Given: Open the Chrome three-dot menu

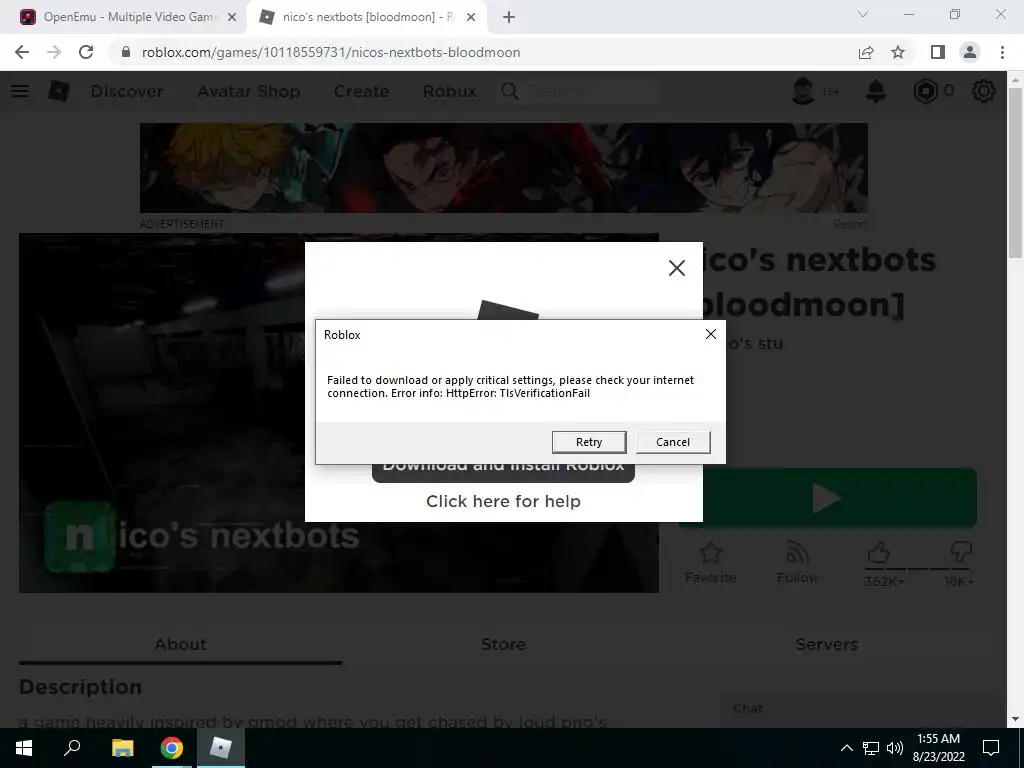Looking at the screenshot, I should click(1002, 52).
